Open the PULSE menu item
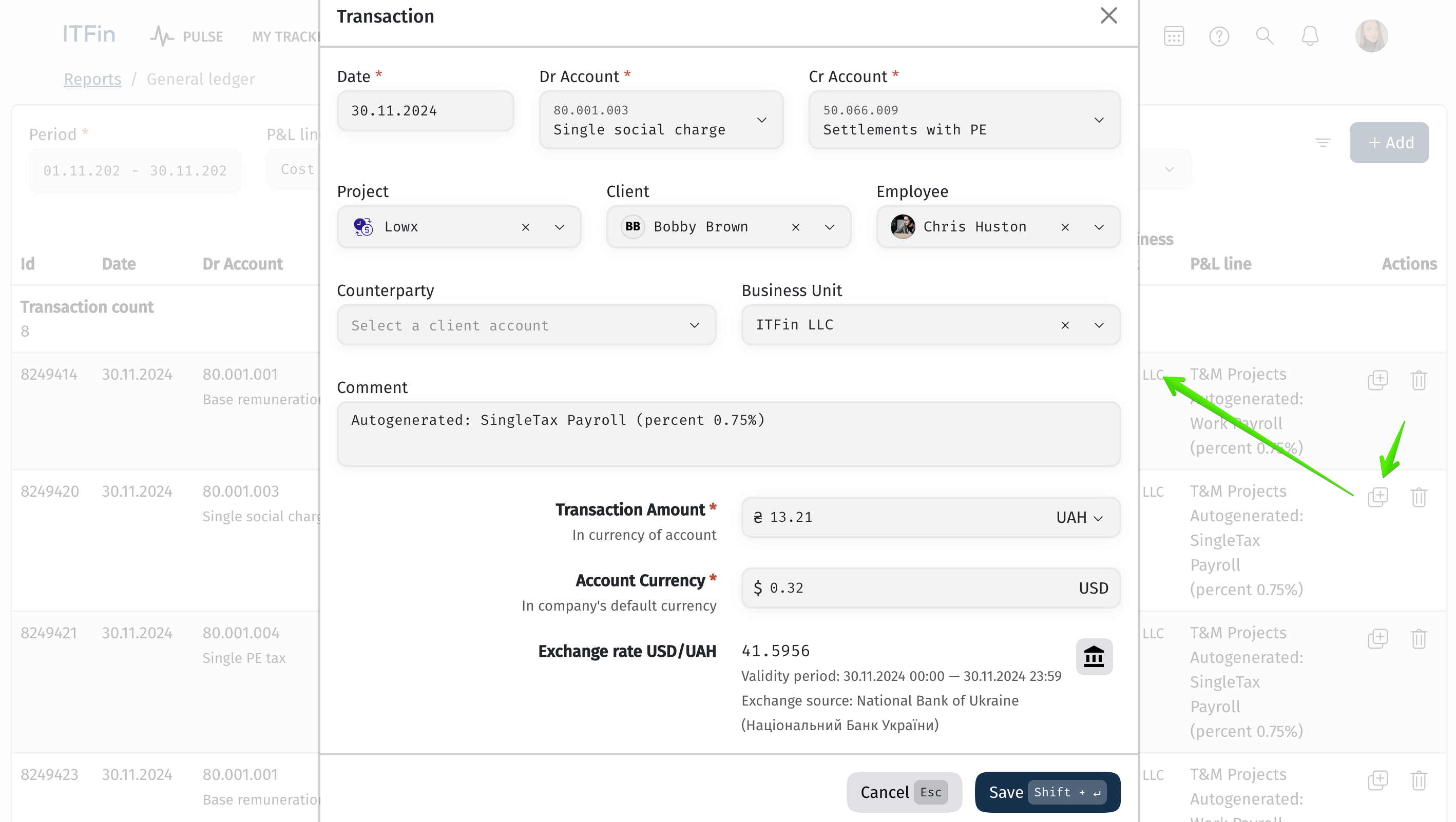This screenshot has height=822, width=1456. [x=186, y=36]
